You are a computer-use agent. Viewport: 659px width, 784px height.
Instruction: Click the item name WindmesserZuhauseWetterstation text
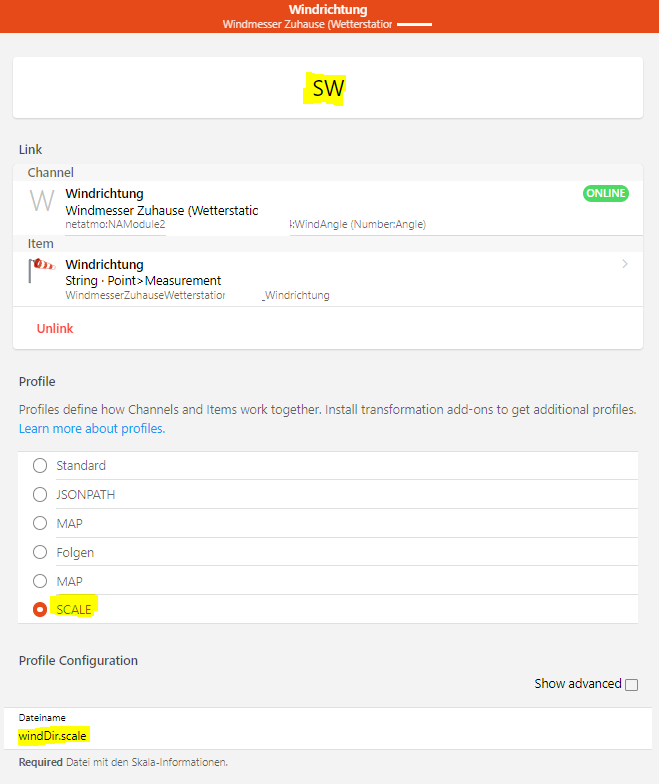click(x=145, y=296)
